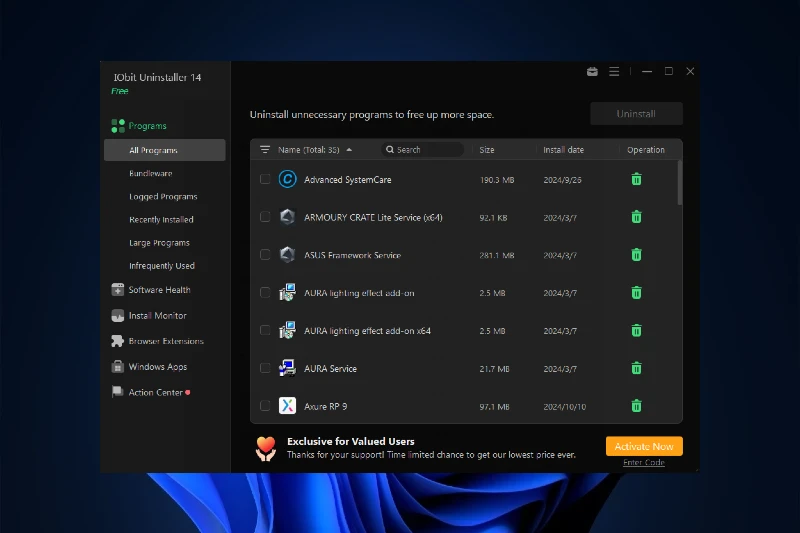Click into the Search input field

click(x=422, y=149)
